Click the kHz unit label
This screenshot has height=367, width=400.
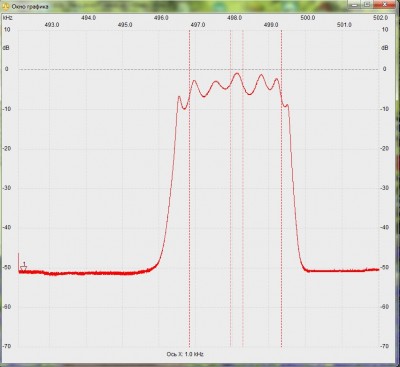point(7,18)
